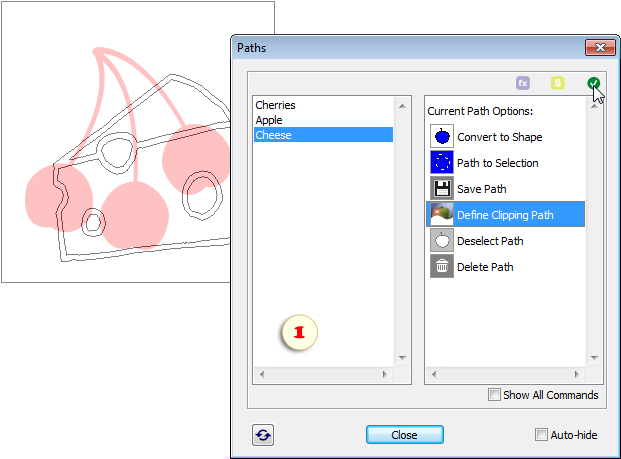Click path list scroll down arrow

pyautogui.click(x=402, y=358)
